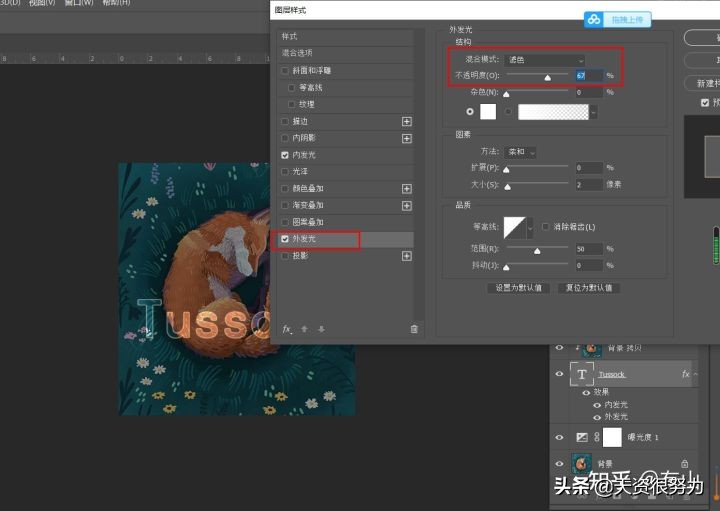This screenshot has height=511, width=720.
Task: Tick the 渐变叠加 checkbox
Action: pos(285,205)
